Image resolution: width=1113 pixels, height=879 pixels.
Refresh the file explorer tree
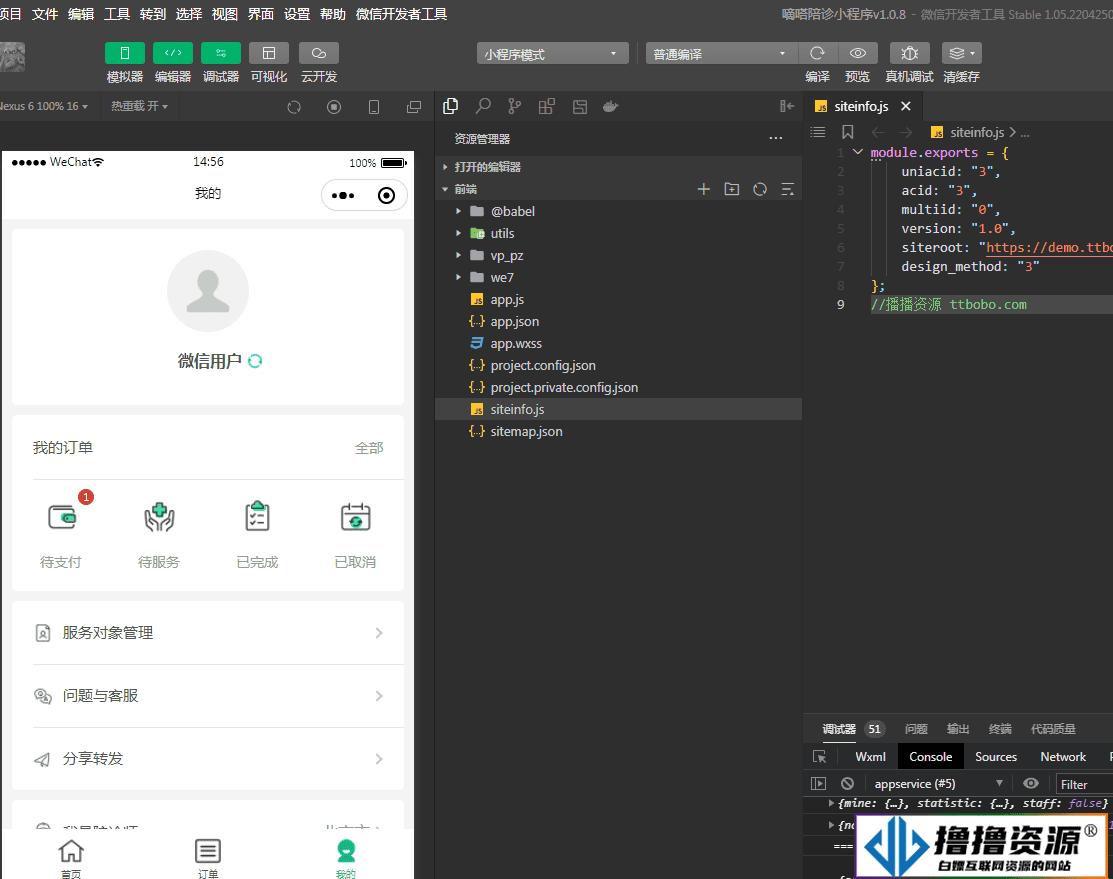coord(760,189)
